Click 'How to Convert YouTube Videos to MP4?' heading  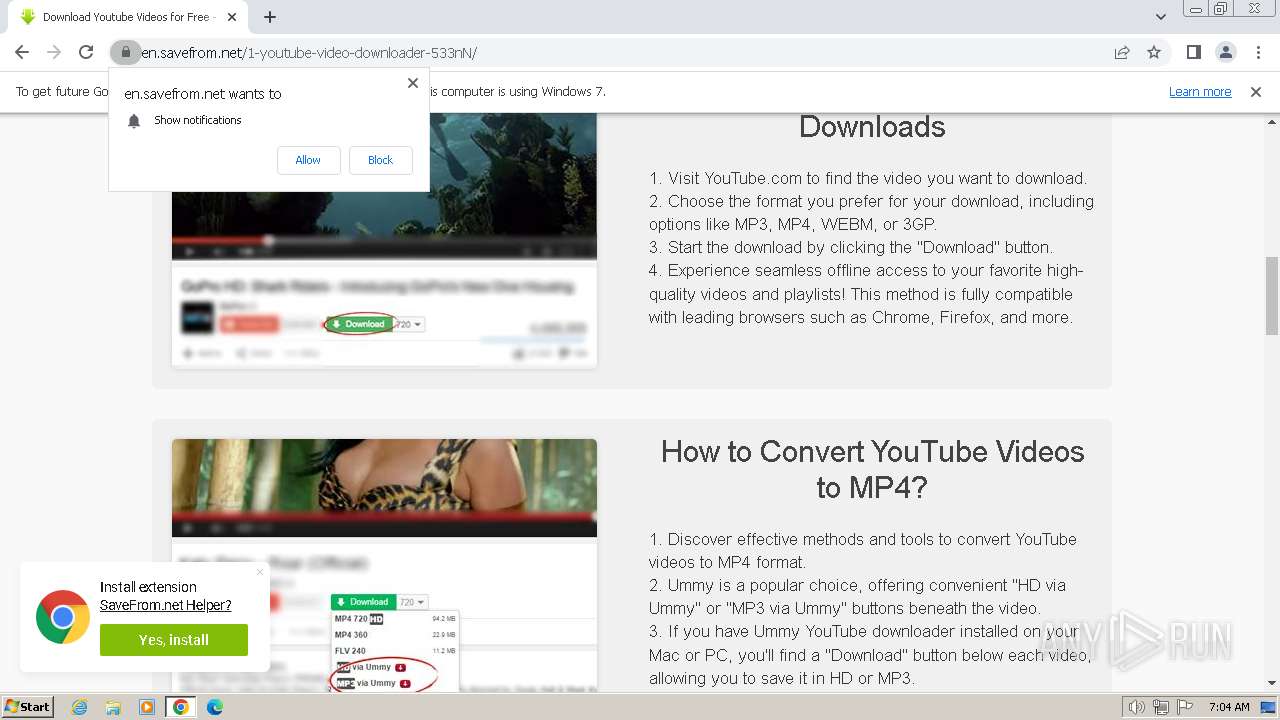pyautogui.click(x=872, y=469)
